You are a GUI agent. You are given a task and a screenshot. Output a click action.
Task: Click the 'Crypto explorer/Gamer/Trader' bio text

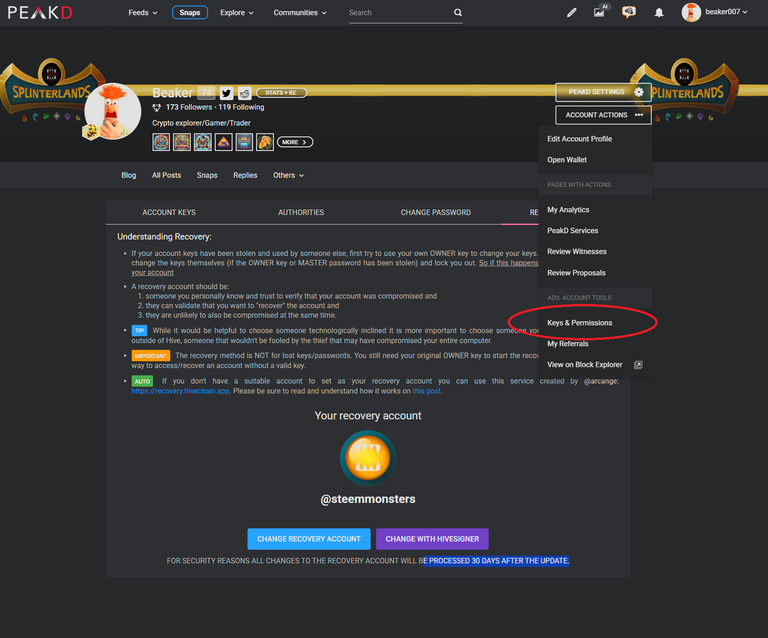201,123
